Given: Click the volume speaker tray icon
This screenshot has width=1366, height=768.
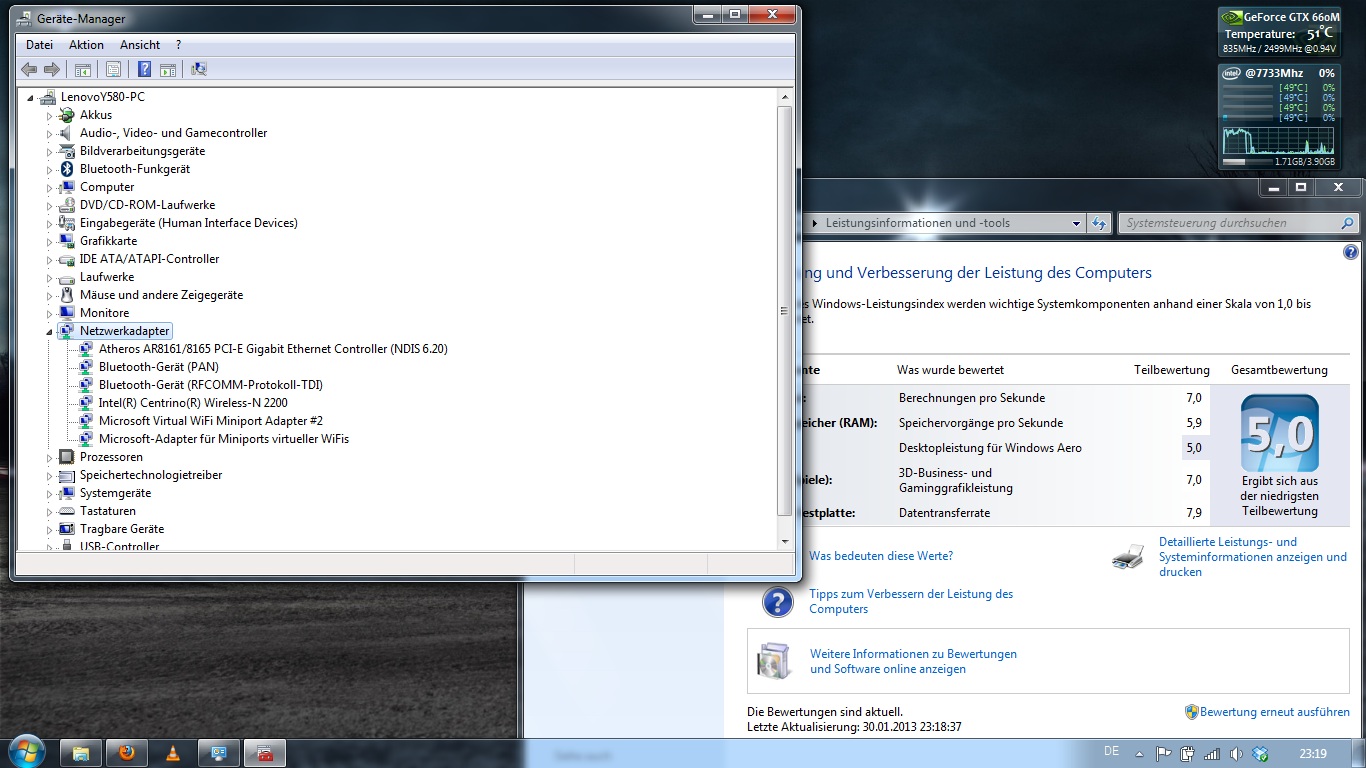Looking at the screenshot, I should click(1236, 753).
